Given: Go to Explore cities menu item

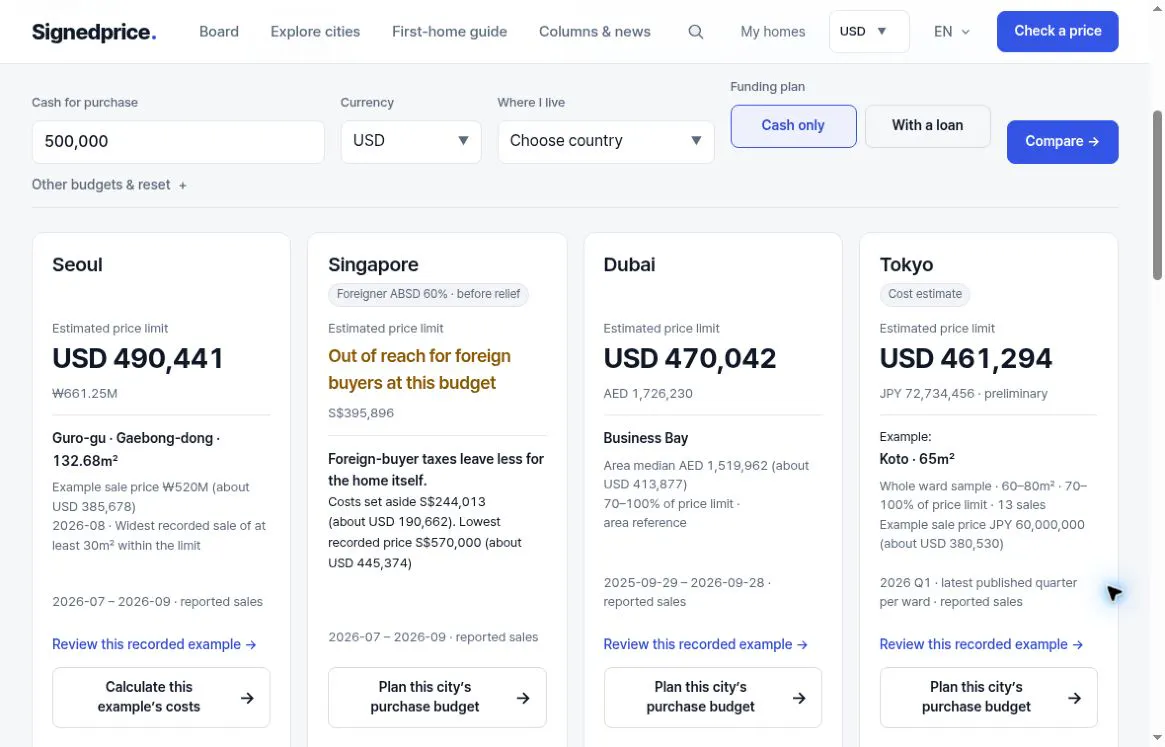Looking at the screenshot, I should 315,31.
